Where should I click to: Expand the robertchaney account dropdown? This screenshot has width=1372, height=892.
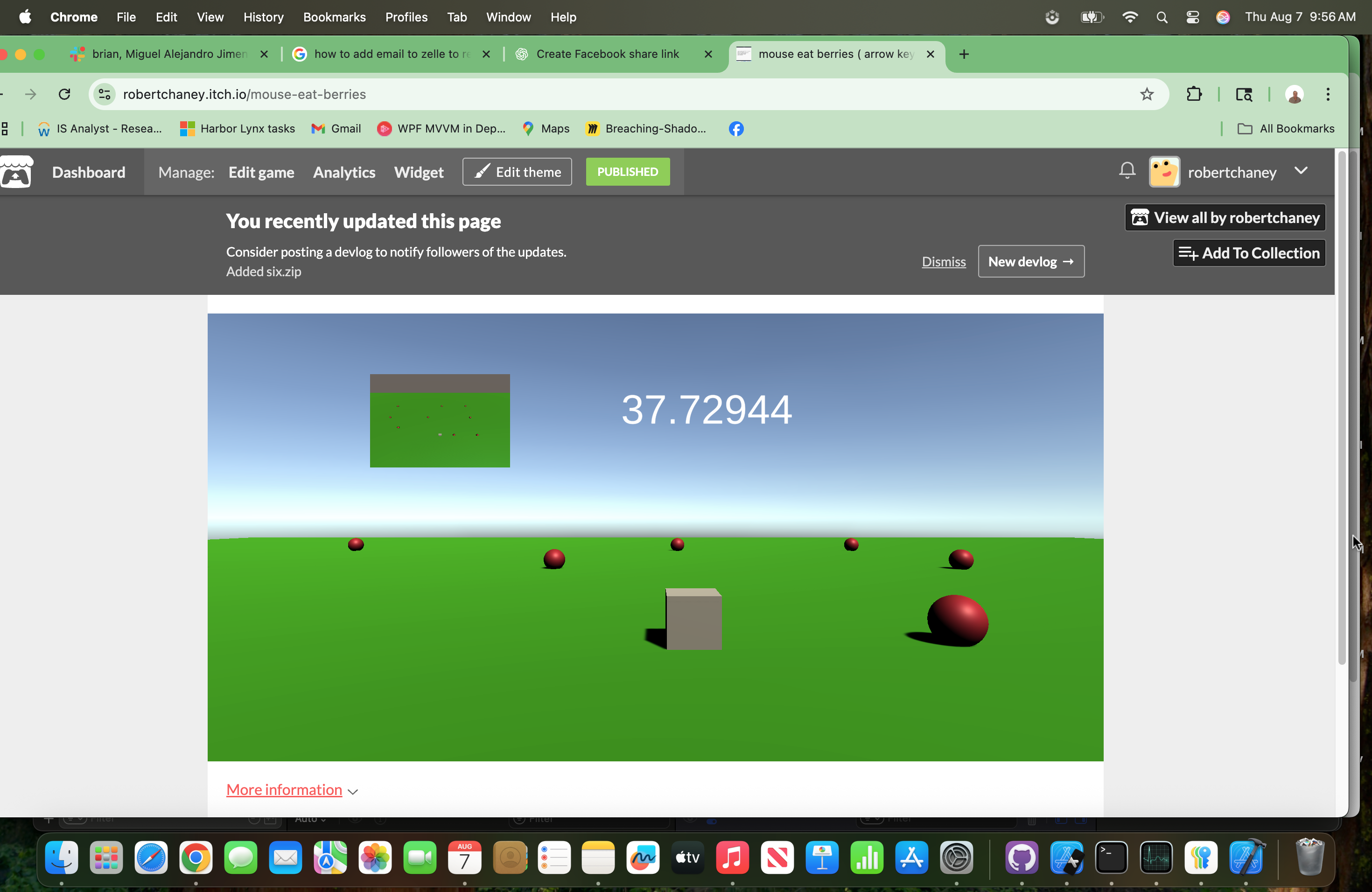[x=1301, y=171]
